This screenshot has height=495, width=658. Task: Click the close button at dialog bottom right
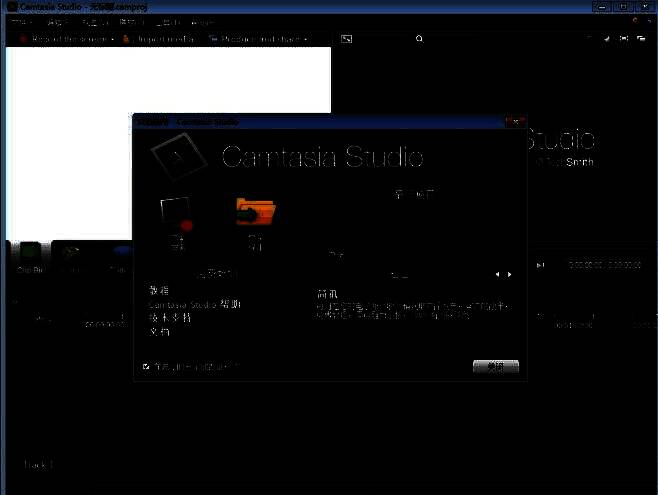click(x=495, y=367)
